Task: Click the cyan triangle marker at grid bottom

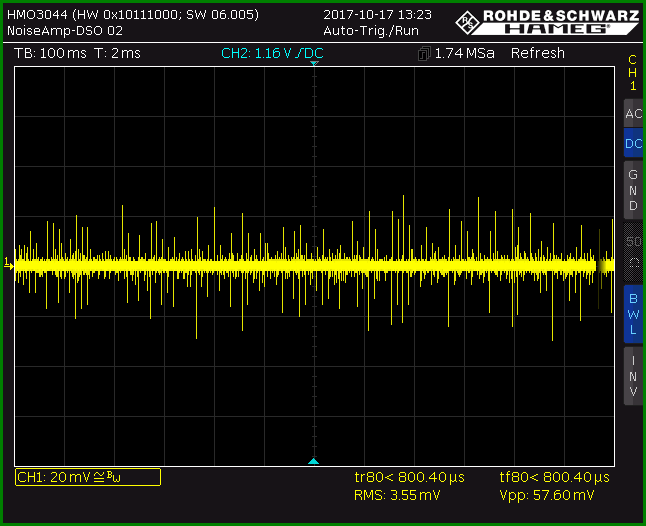Action: pos(314,461)
